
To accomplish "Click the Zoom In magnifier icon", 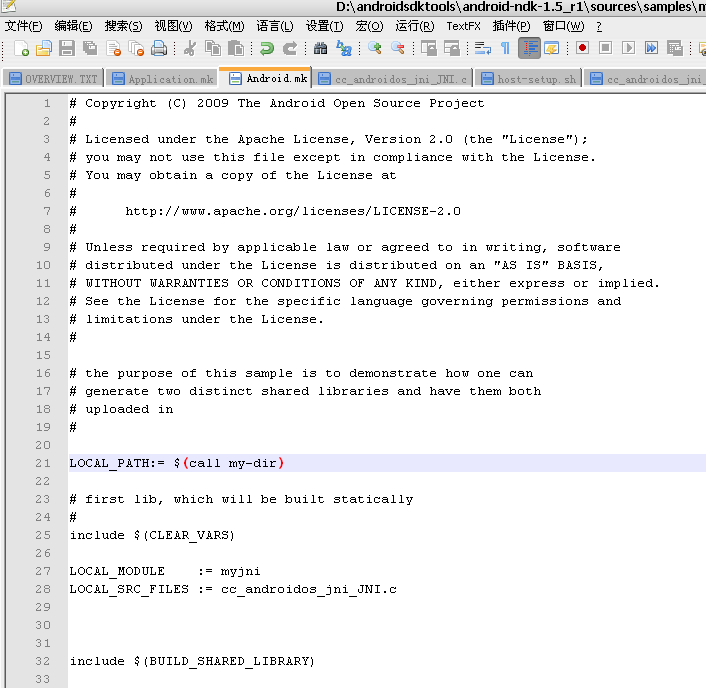I will pos(375,48).
